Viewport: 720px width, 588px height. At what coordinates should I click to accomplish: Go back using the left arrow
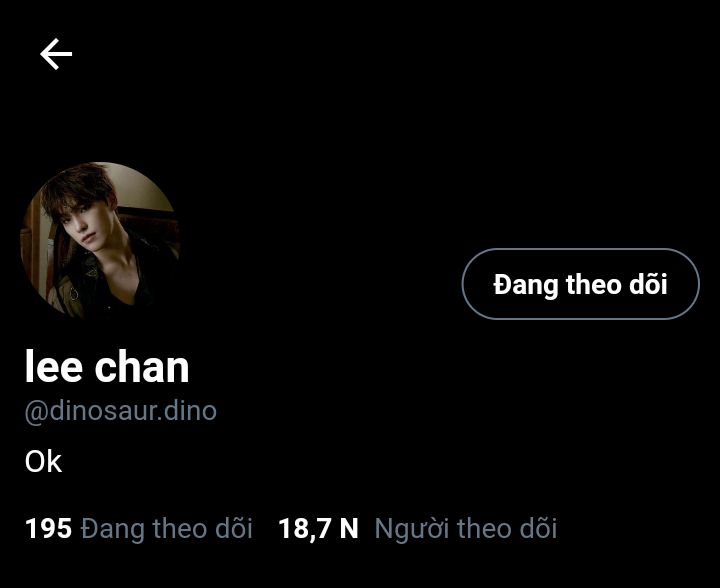coord(56,54)
